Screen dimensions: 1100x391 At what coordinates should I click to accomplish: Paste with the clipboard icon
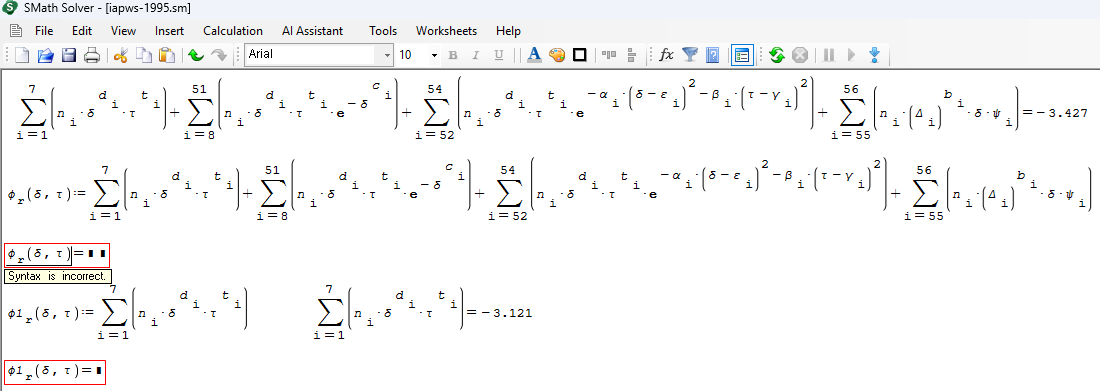coord(166,55)
